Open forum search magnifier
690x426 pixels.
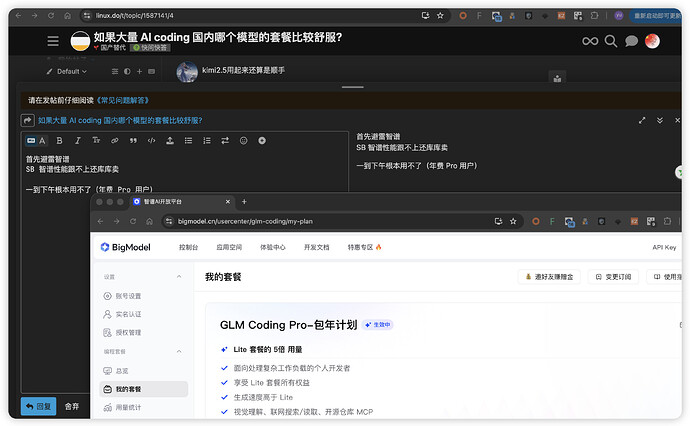click(x=610, y=41)
